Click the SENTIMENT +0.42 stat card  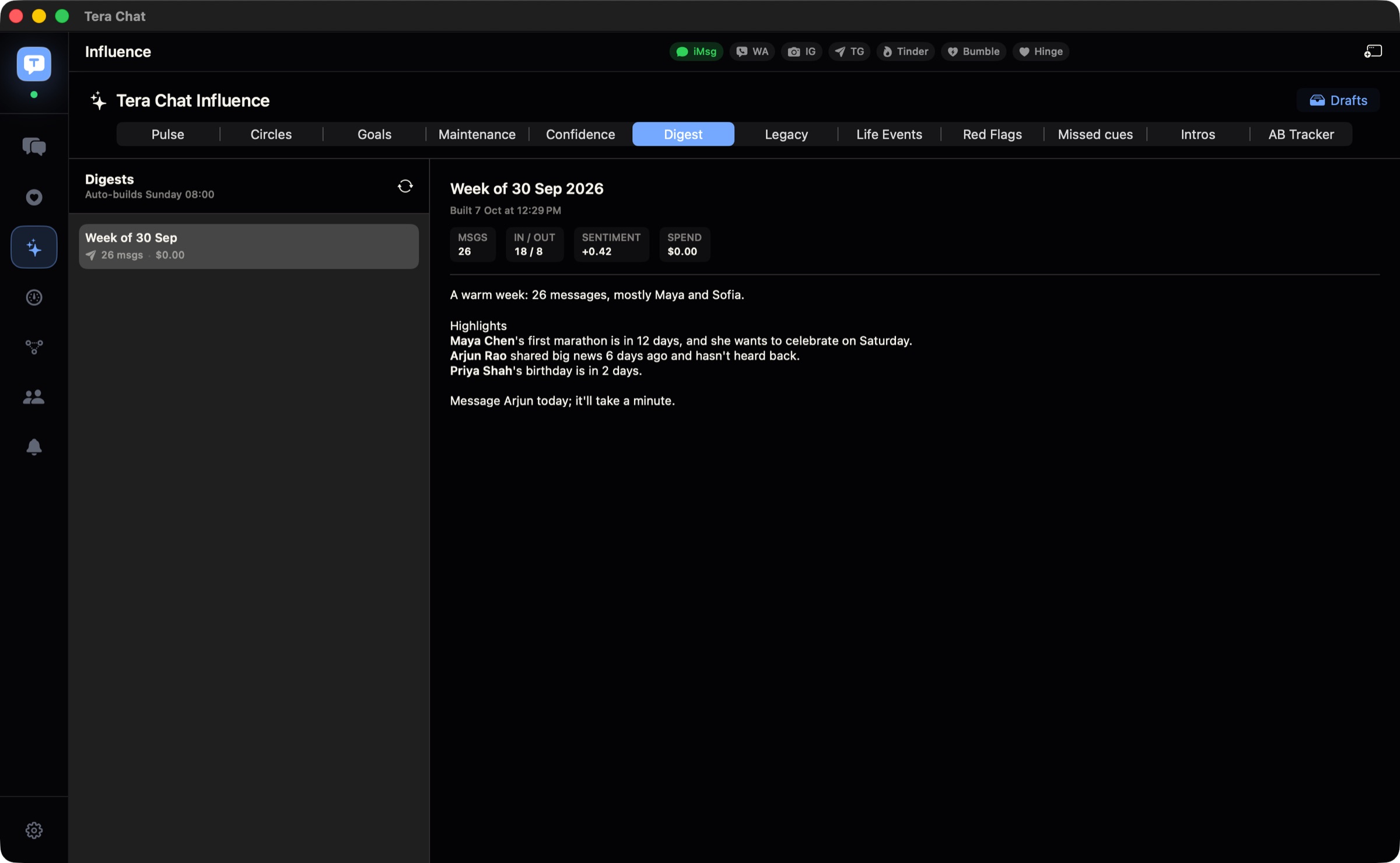click(611, 244)
